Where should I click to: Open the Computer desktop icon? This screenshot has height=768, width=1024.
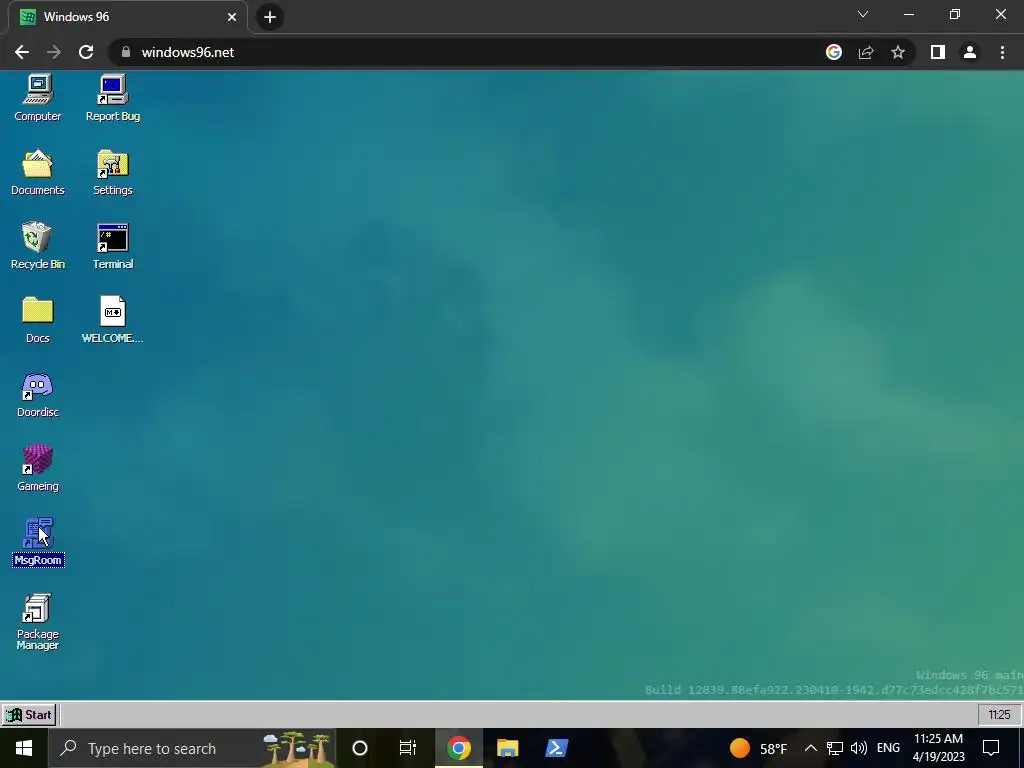pyautogui.click(x=38, y=98)
